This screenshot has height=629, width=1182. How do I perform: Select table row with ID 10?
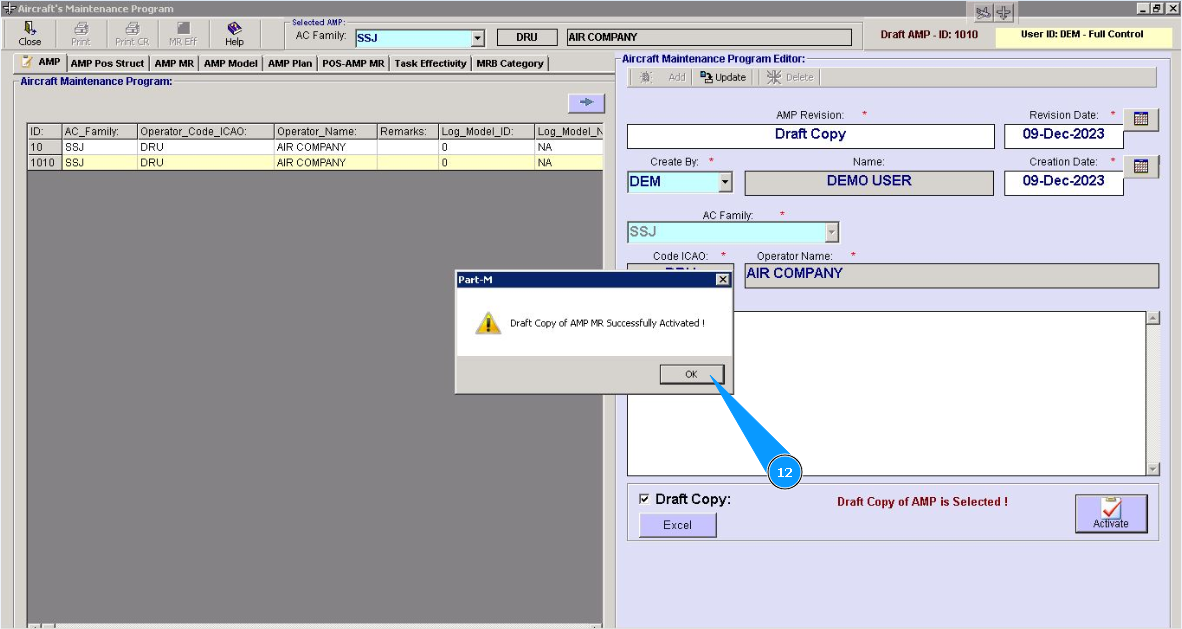click(315, 147)
